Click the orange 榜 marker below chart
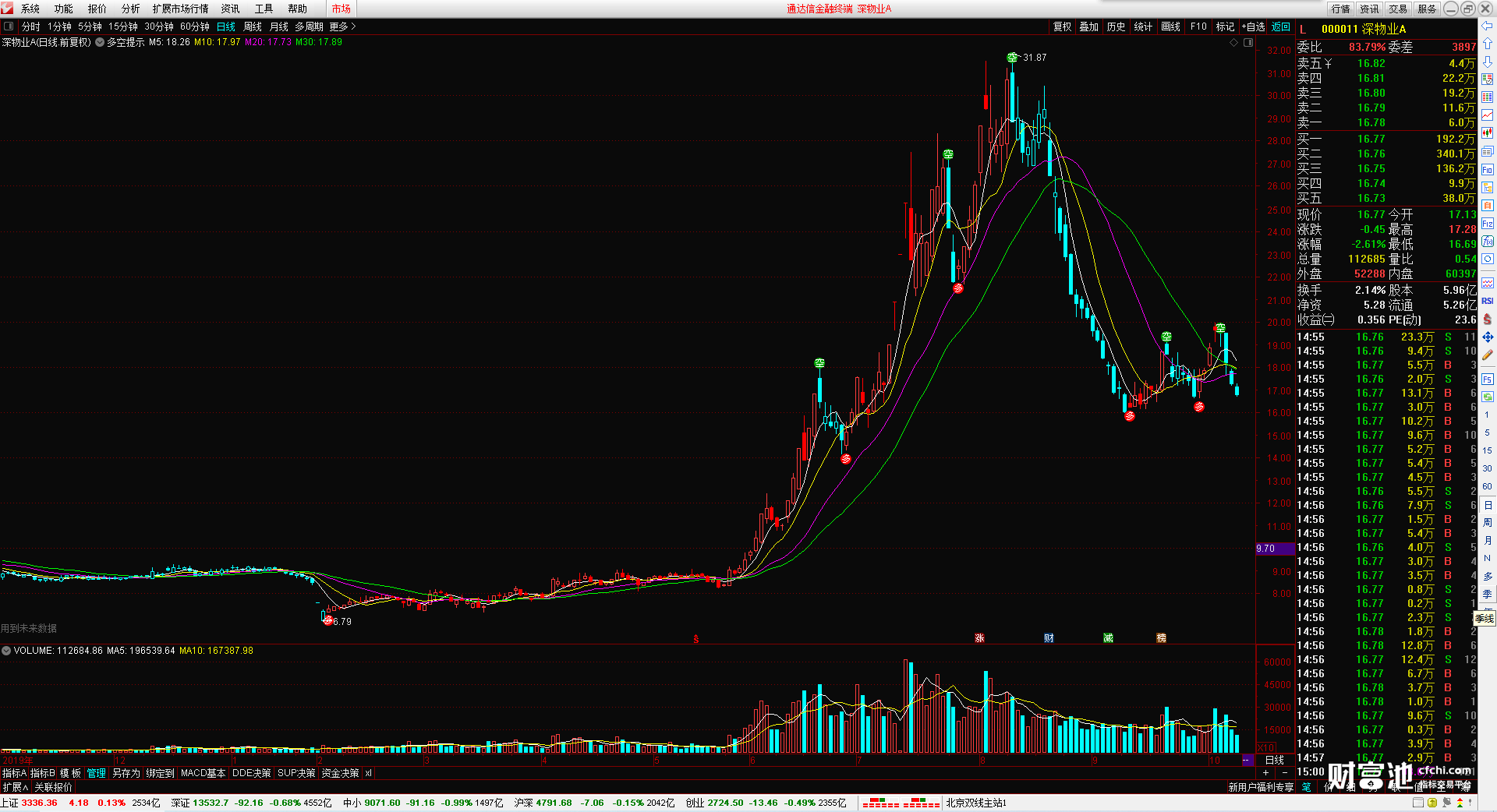The height and width of the screenshot is (812, 1497). (1161, 637)
